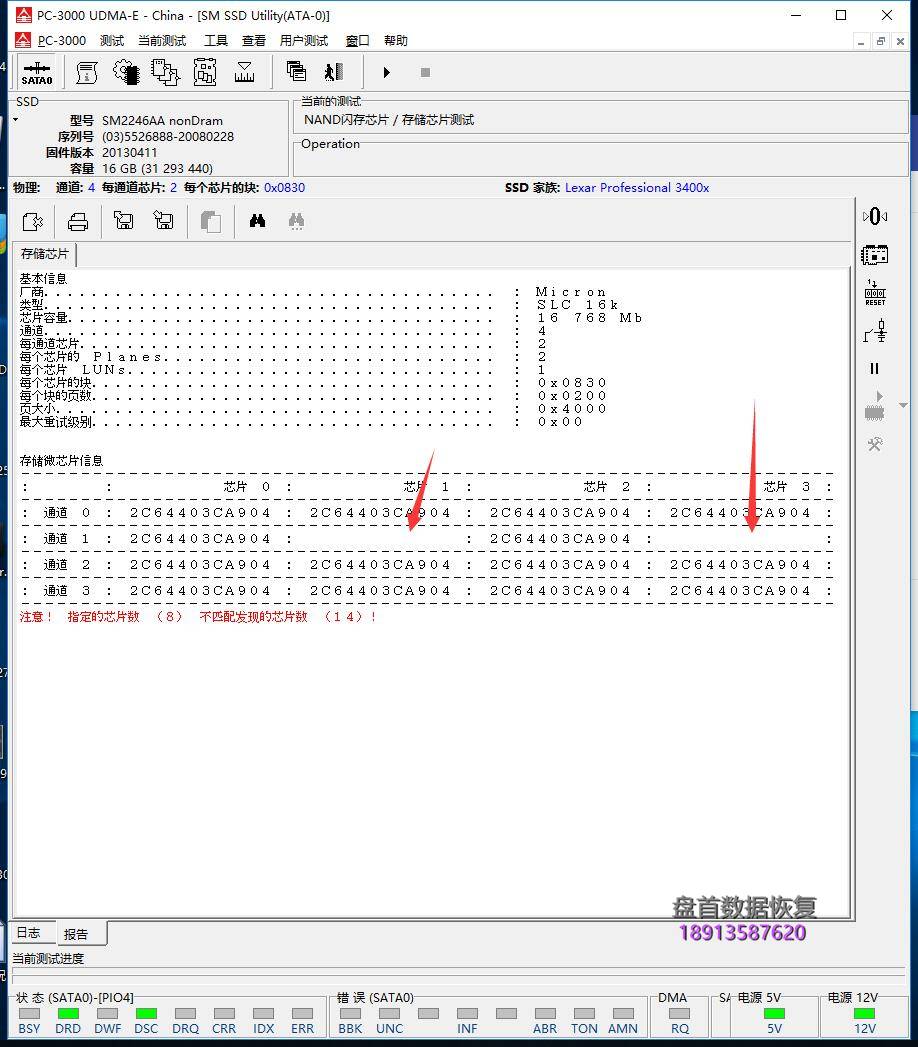Screen dimensions: 918x1047
Task: Open the PC-3000 menu
Action: click(x=61, y=41)
